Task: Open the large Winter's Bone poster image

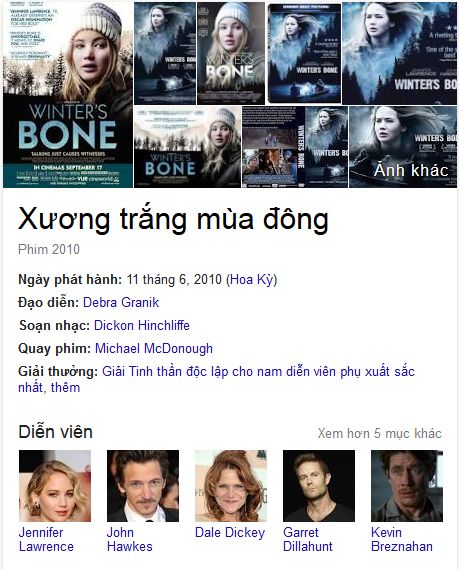Action: point(68,95)
